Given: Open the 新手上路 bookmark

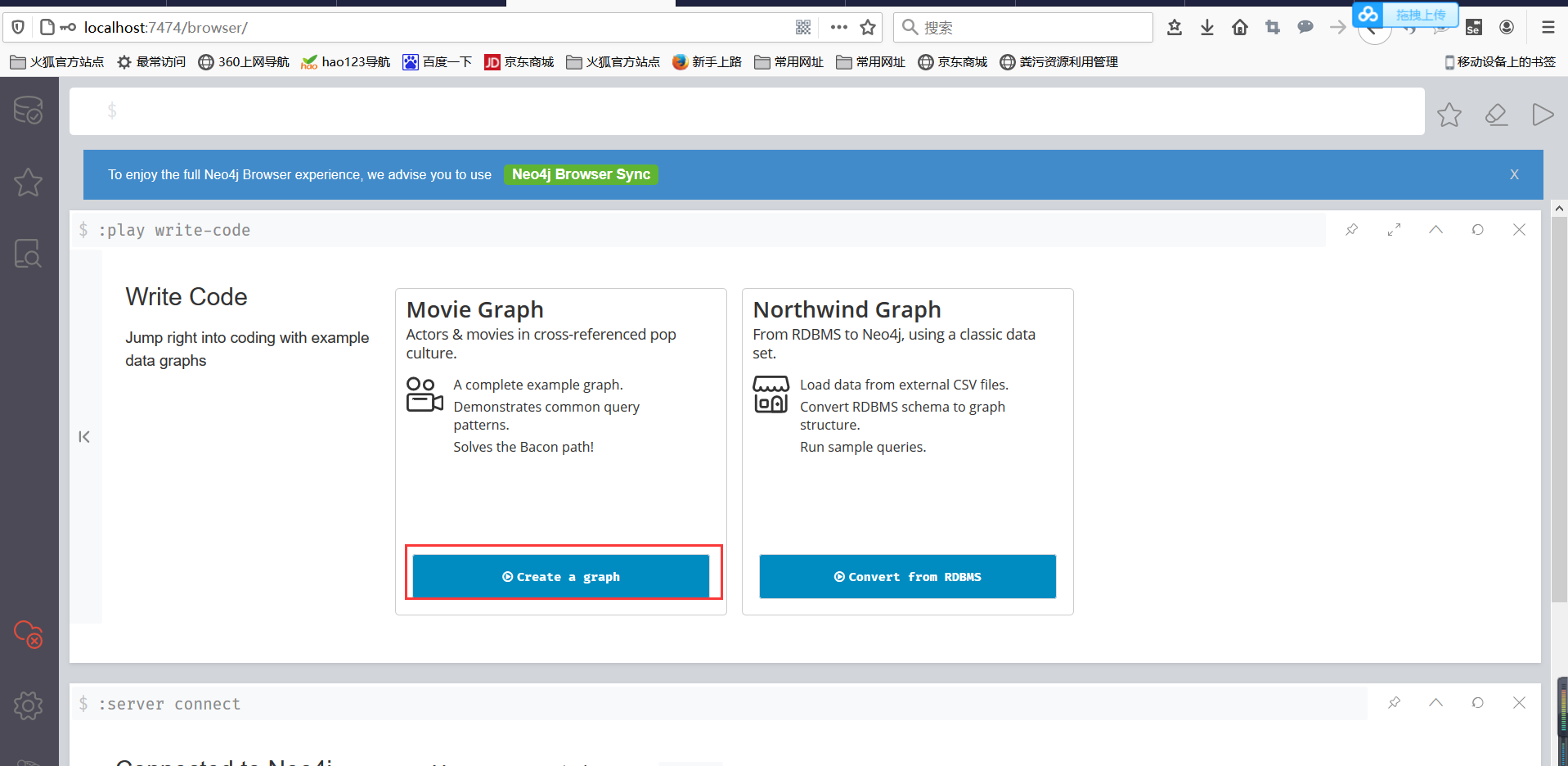Looking at the screenshot, I should tap(707, 62).
